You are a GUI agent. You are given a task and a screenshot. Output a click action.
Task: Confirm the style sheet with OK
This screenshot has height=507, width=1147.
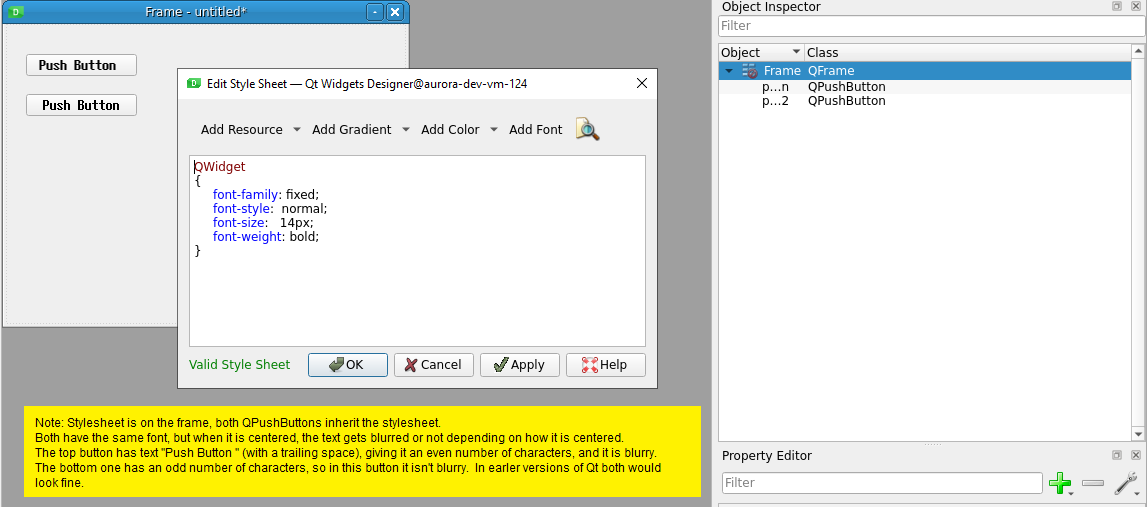point(347,364)
